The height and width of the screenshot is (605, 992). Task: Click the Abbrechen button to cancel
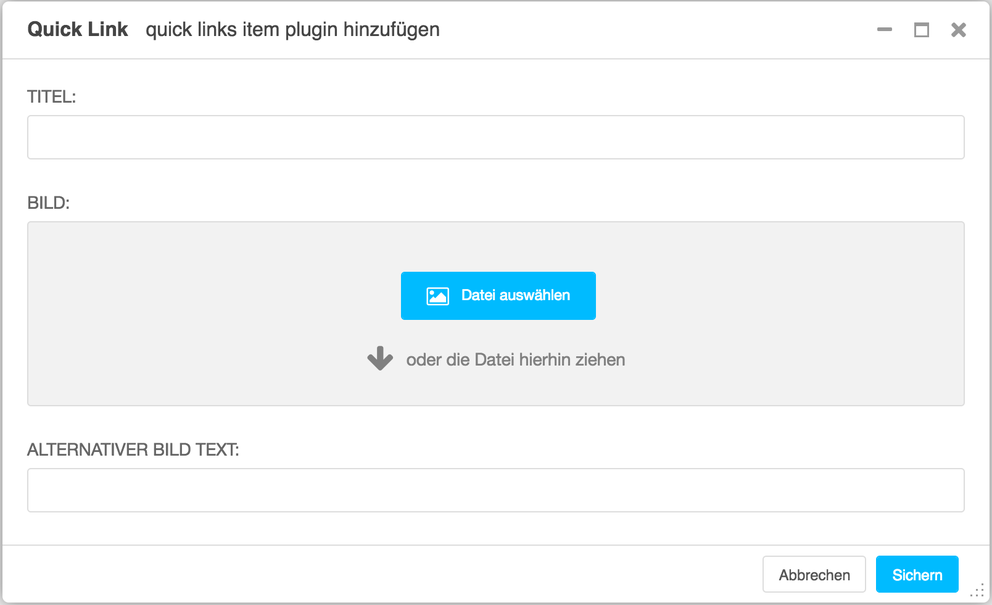(x=814, y=574)
